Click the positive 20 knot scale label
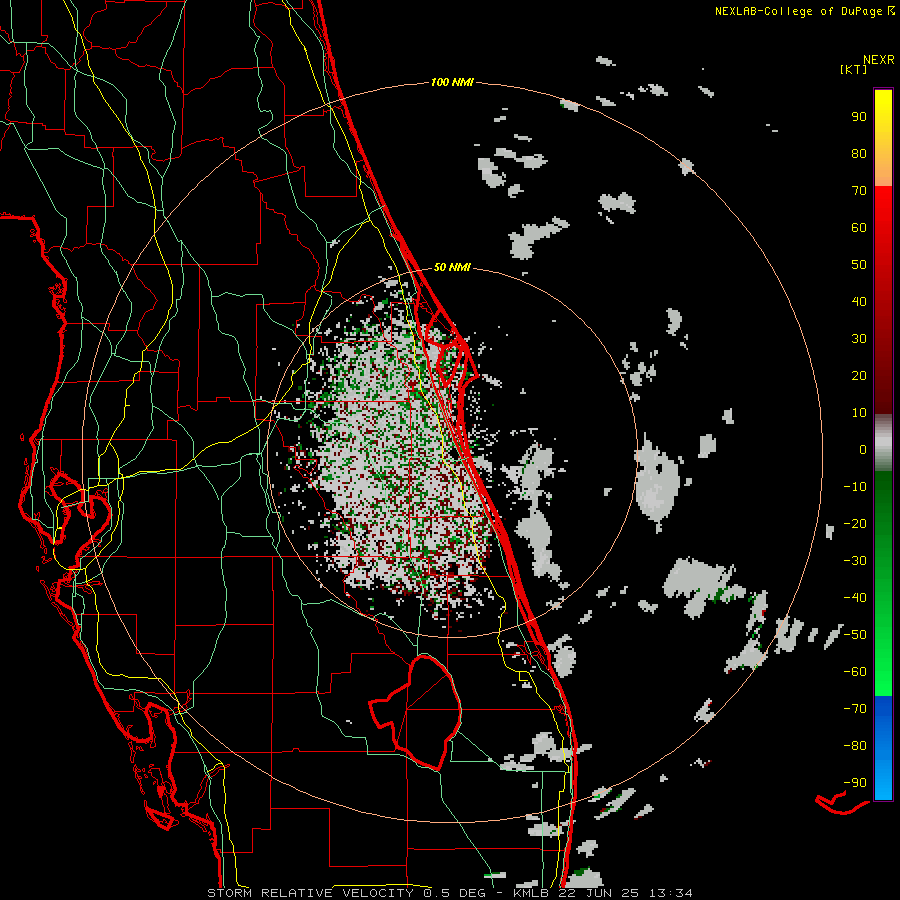 (x=859, y=376)
